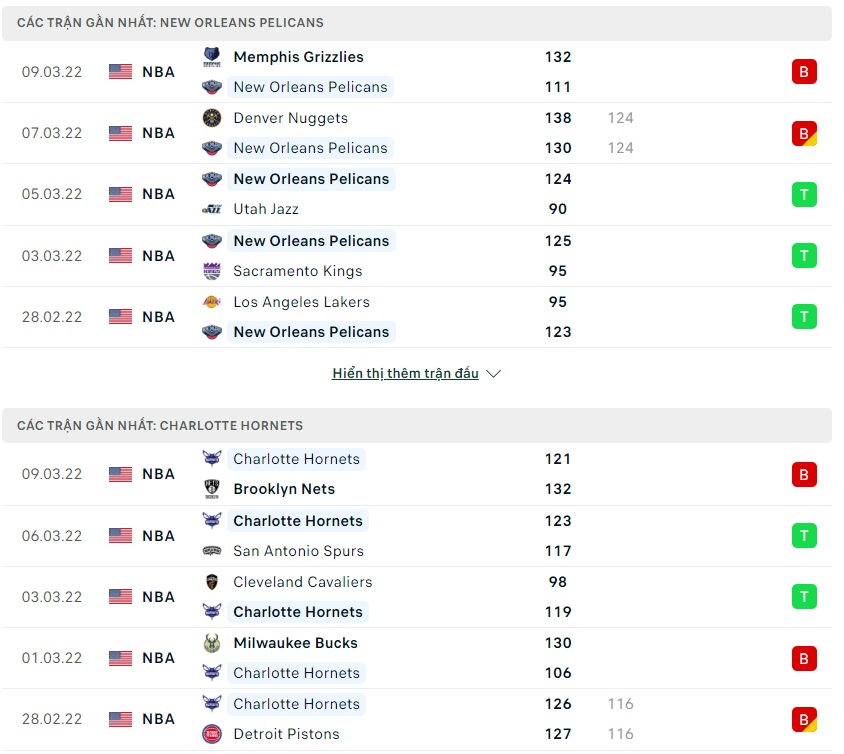Click the Utah Jazz team logo
Viewport: 844px width, 754px height.
click(x=211, y=209)
